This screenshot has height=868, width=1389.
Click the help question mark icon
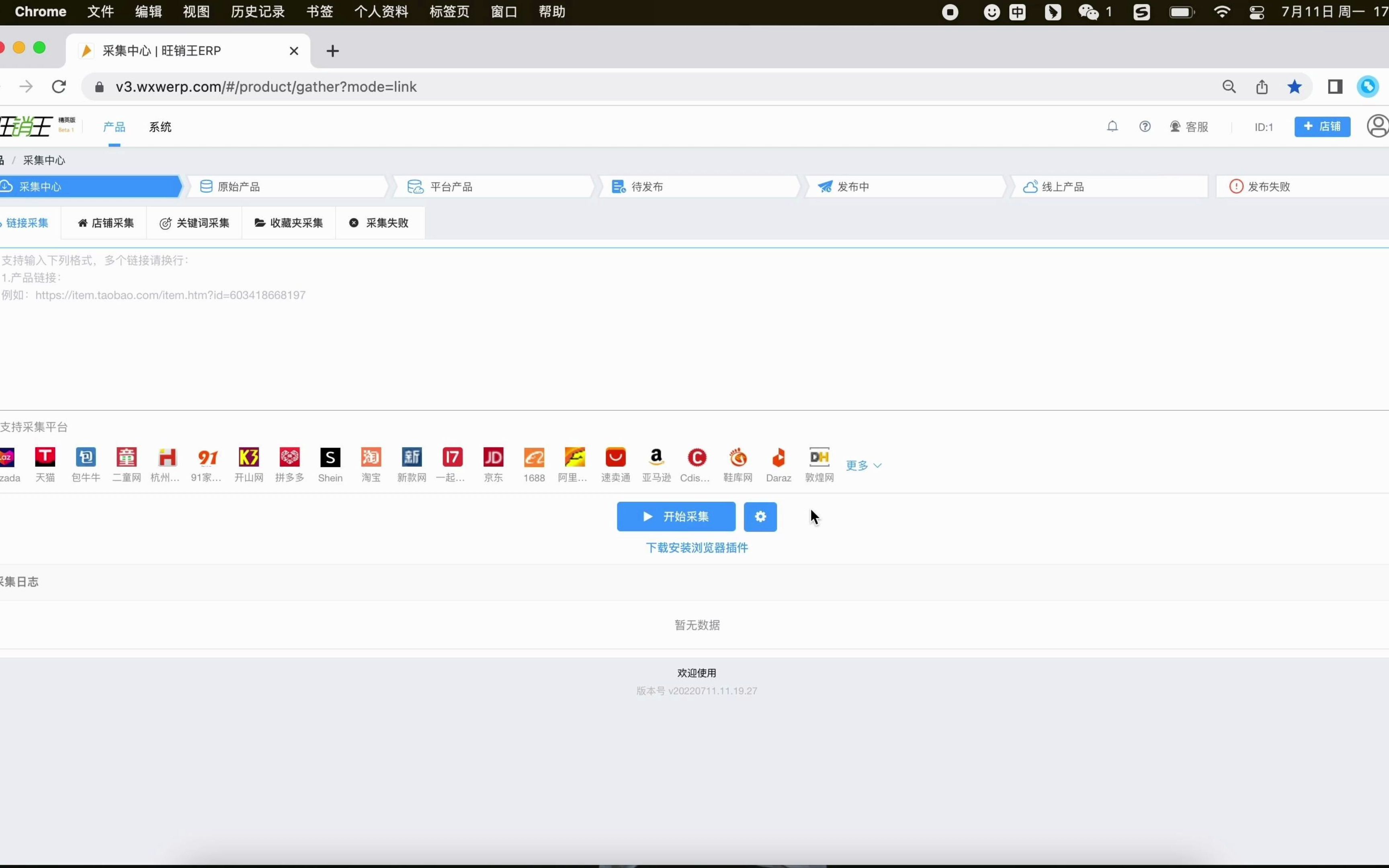(1145, 126)
